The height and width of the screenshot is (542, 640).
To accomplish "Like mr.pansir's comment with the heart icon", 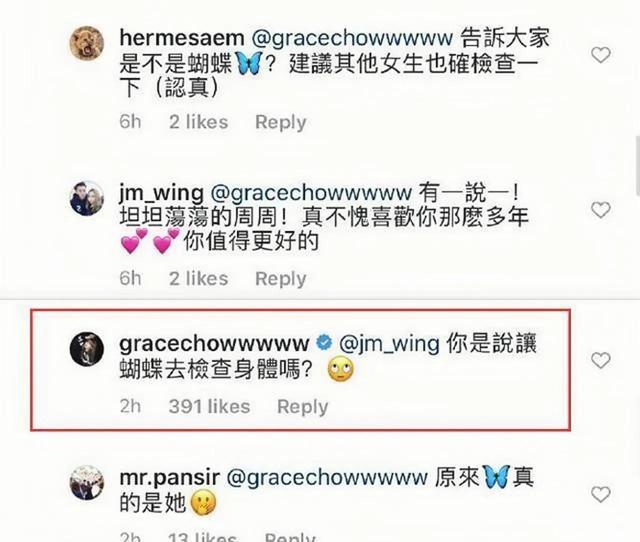I will click(600, 495).
